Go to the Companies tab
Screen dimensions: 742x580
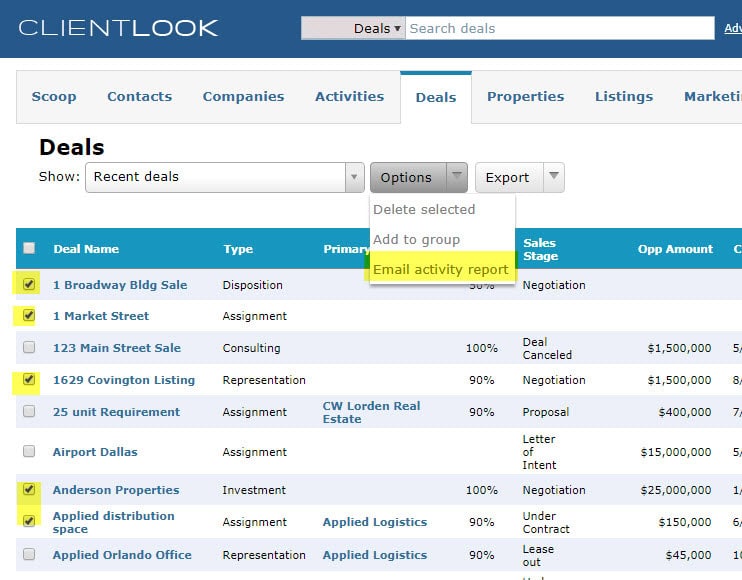point(243,97)
